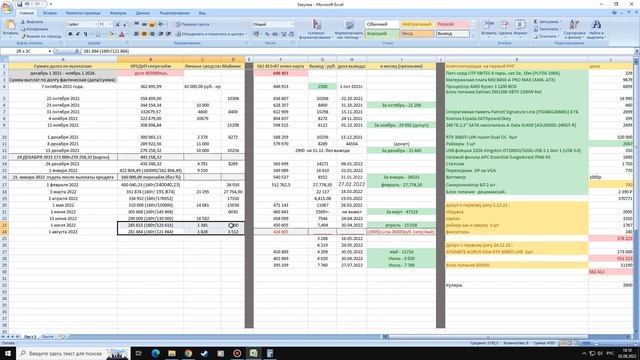This screenshot has height=360, width=640.
Task: Open Sort and Filter menu
Action: click(x=574, y=29)
